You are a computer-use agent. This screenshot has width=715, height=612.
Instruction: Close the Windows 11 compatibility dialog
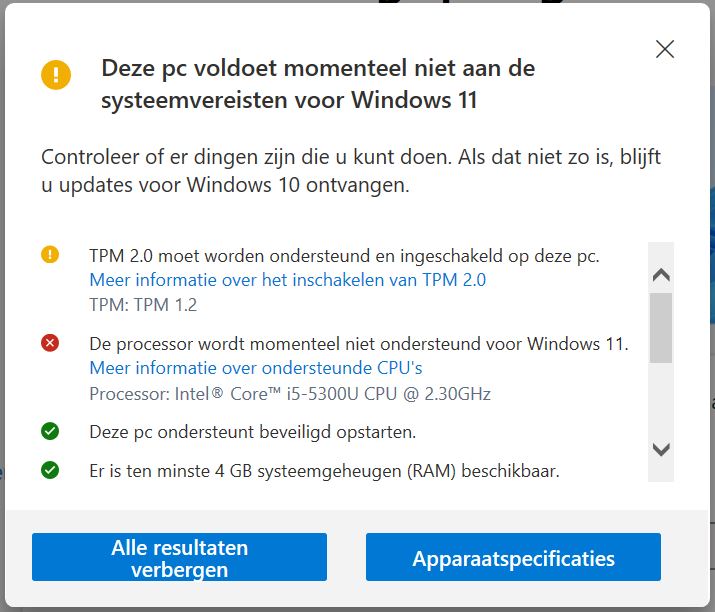664,49
